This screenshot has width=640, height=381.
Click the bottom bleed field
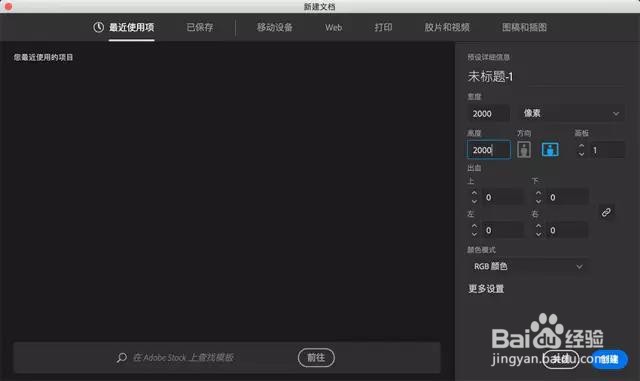coord(568,197)
